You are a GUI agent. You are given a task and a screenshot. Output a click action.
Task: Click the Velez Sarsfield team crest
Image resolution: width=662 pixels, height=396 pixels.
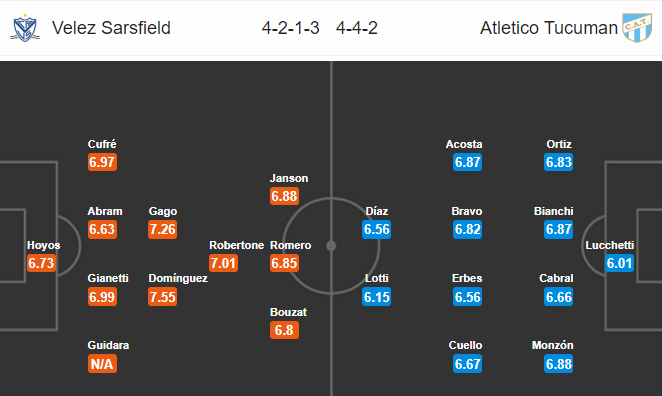pyautogui.click(x=25, y=28)
